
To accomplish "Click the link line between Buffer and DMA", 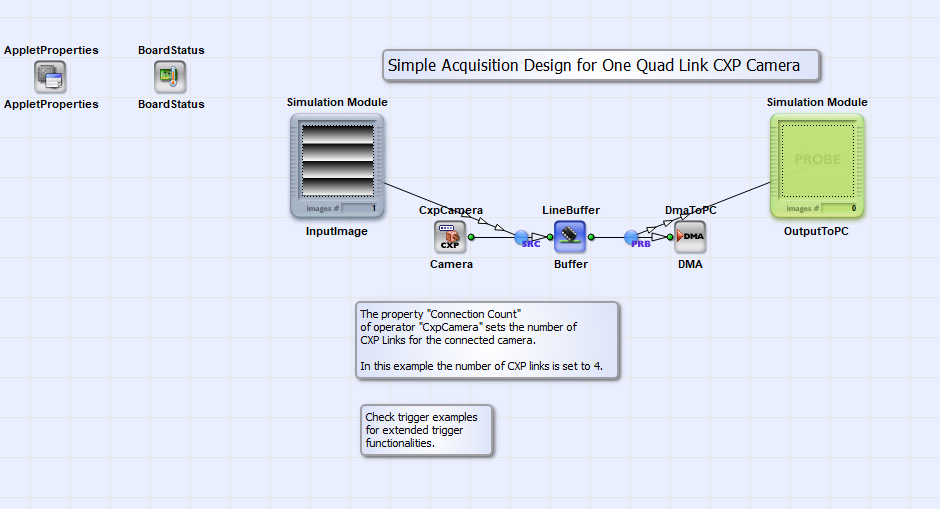I will 610,237.
